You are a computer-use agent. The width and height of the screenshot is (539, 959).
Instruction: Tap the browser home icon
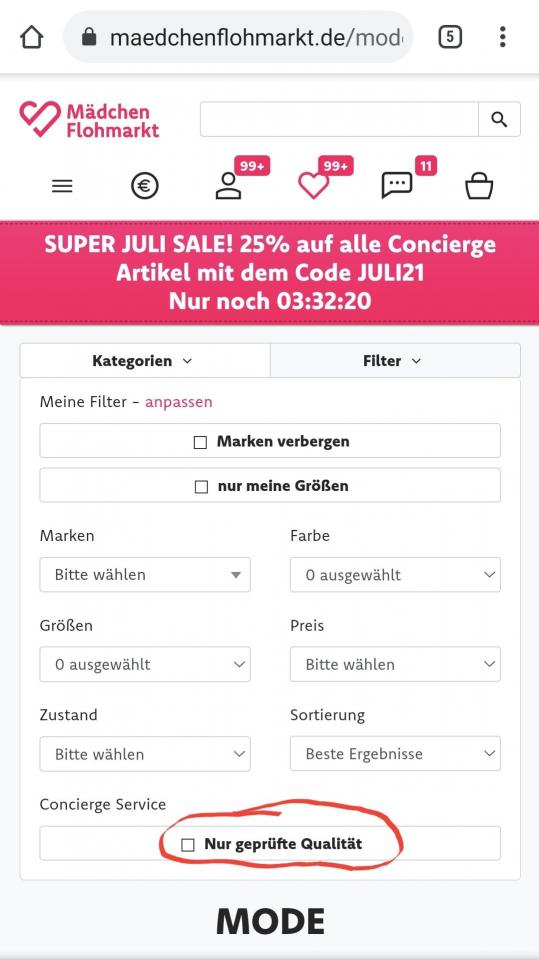[x=32, y=37]
